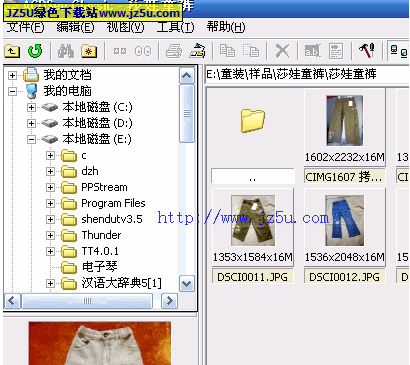Click the move files toolbar icon
Image resolution: width=410 pixels, height=365 pixels.
coord(251,51)
